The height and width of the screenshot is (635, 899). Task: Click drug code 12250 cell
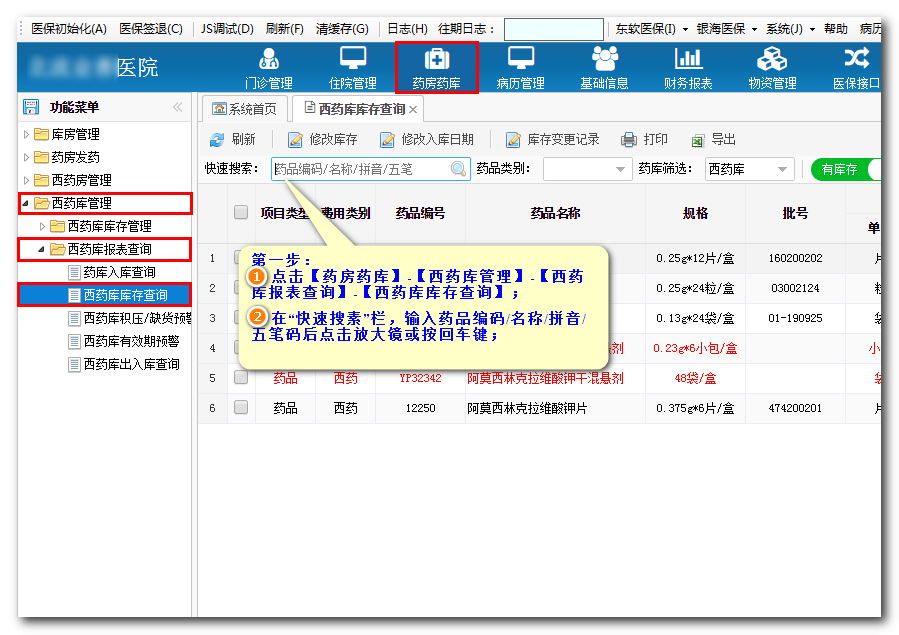pos(420,408)
